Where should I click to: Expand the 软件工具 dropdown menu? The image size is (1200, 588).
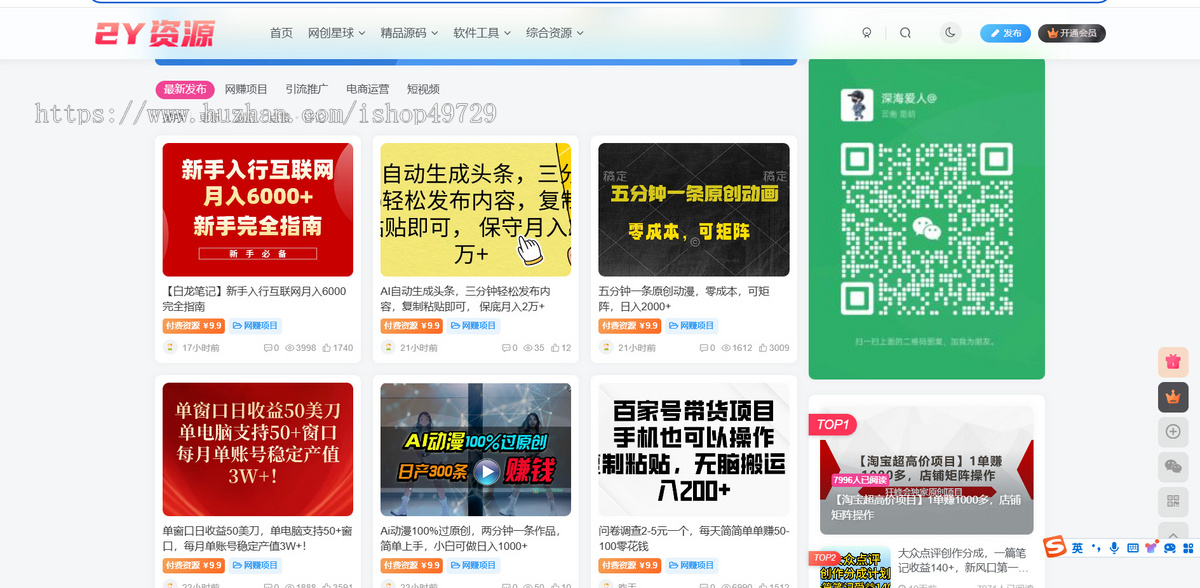point(482,33)
